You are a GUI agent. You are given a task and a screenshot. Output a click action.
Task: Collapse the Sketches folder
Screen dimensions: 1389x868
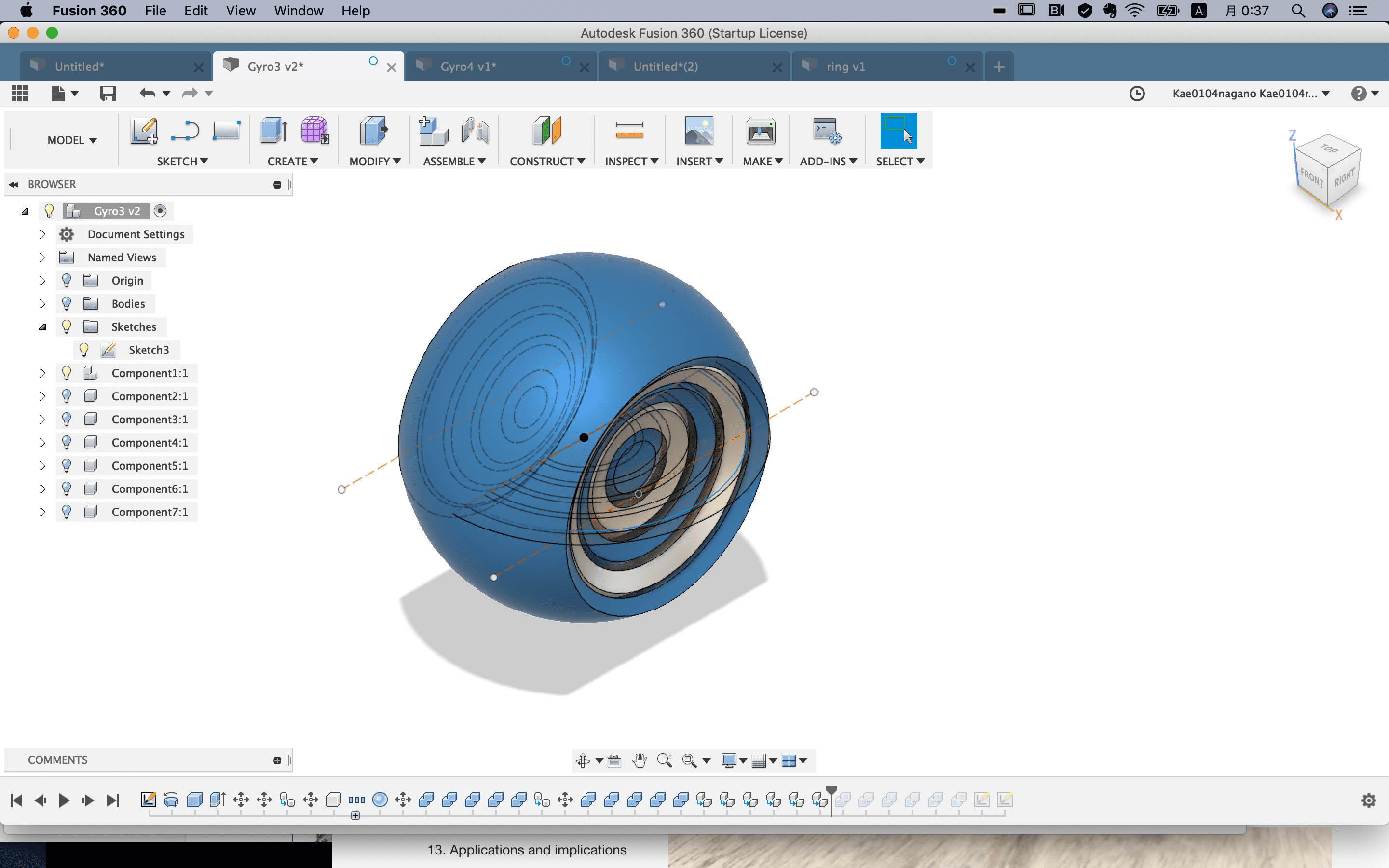(x=42, y=326)
